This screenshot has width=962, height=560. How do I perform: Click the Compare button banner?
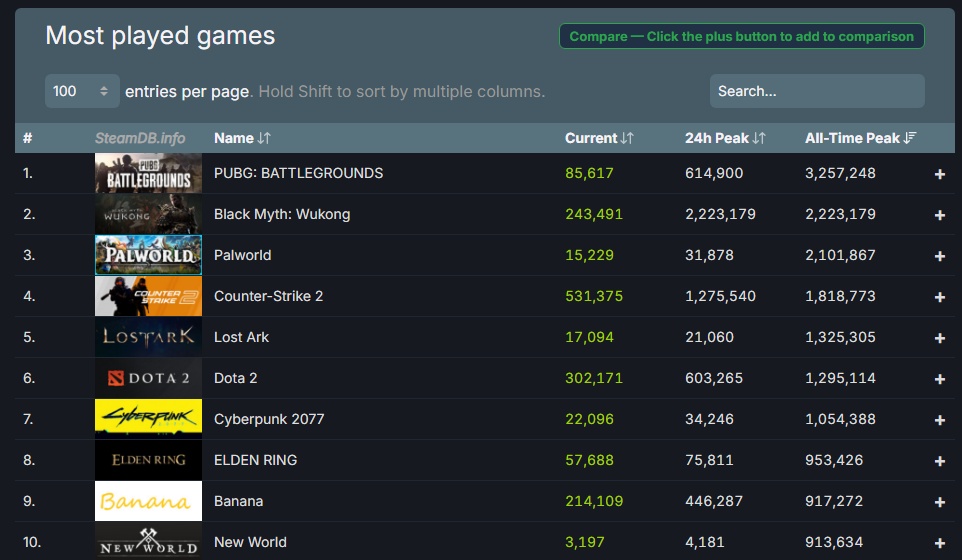[741, 37]
